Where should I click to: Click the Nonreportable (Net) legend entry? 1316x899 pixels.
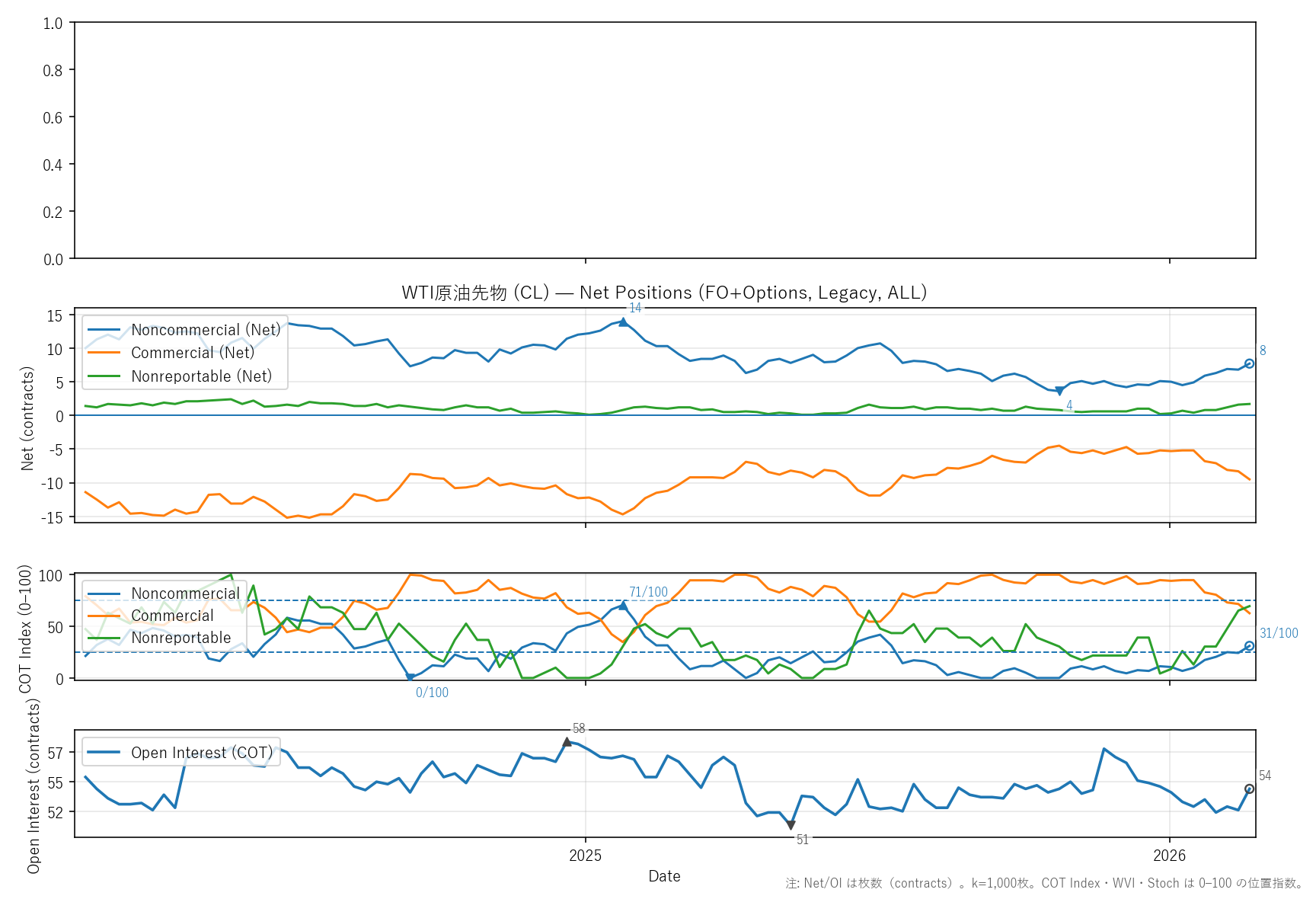pyautogui.click(x=201, y=376)
